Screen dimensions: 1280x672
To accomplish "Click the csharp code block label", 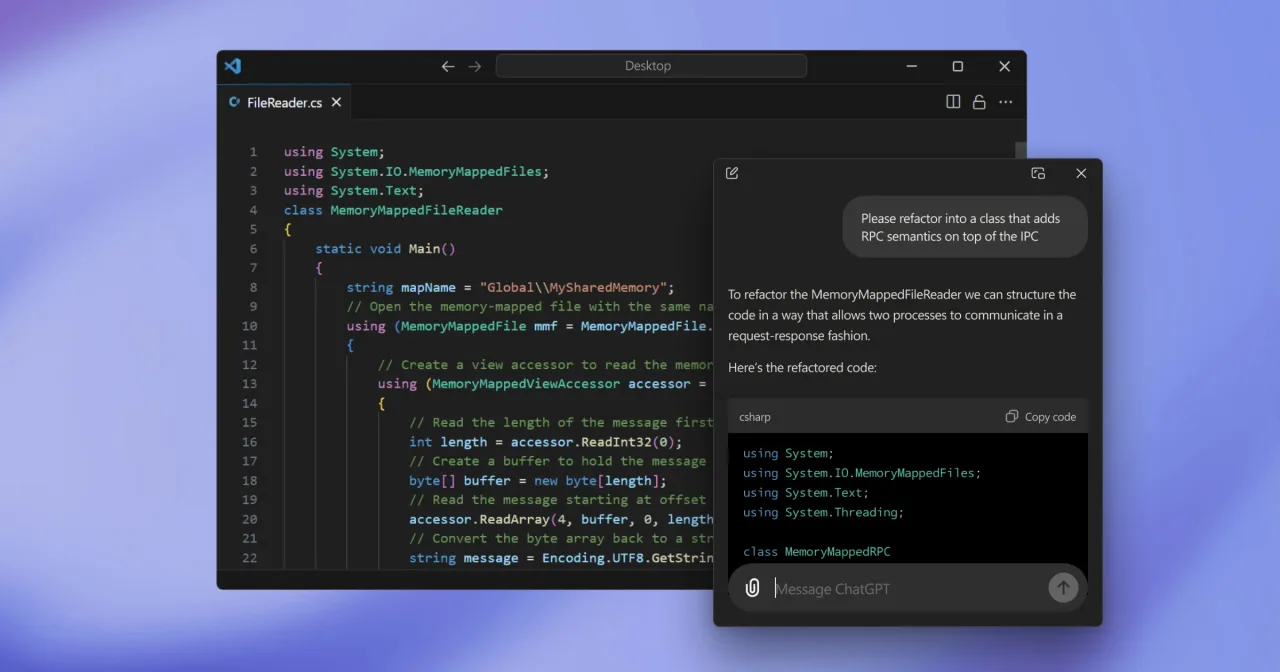I will click(755, 417).
